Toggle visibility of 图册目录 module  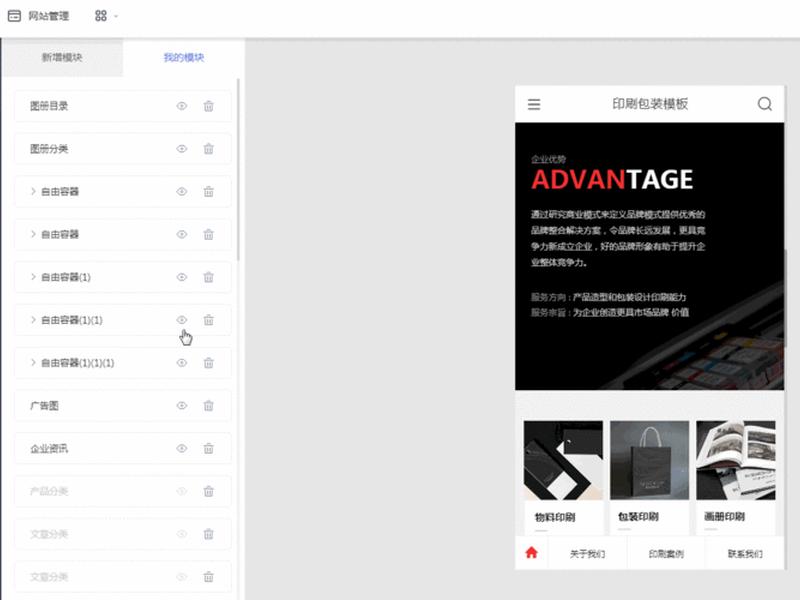click(x=182, y=106)
